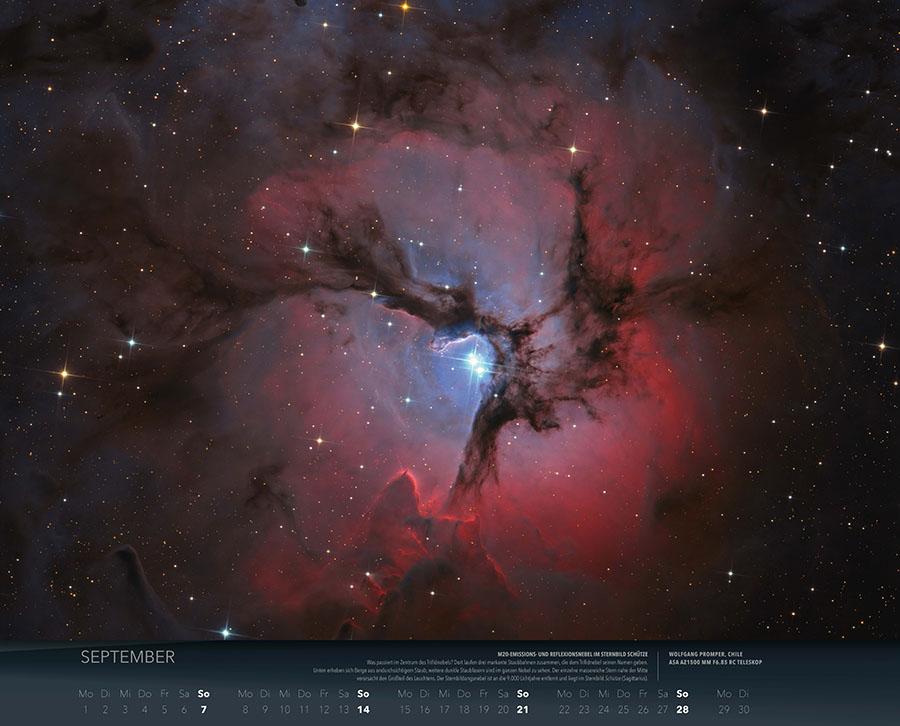Screen dimensions: 900x726
Task: Click Monday the 1st date
Action: 85,709
